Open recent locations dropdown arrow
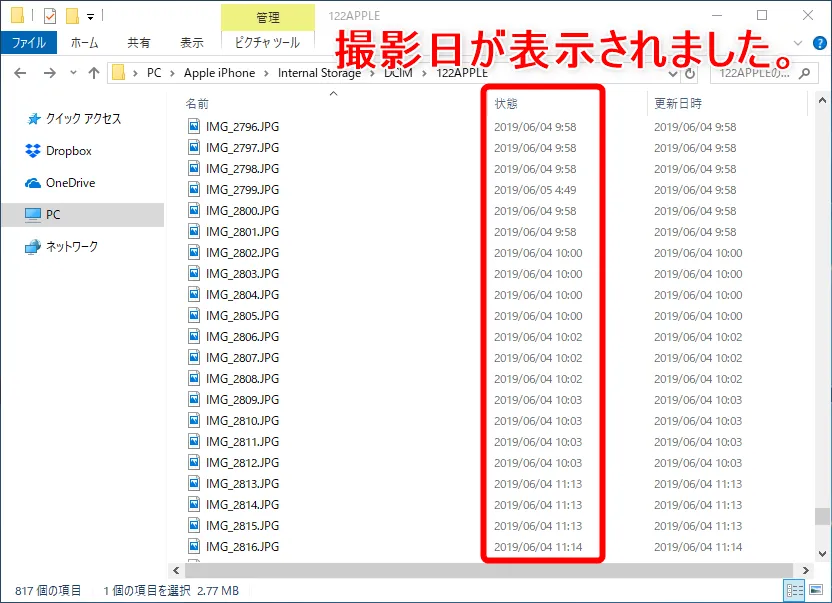Screen dimensions: 832x603 (73, 73)
